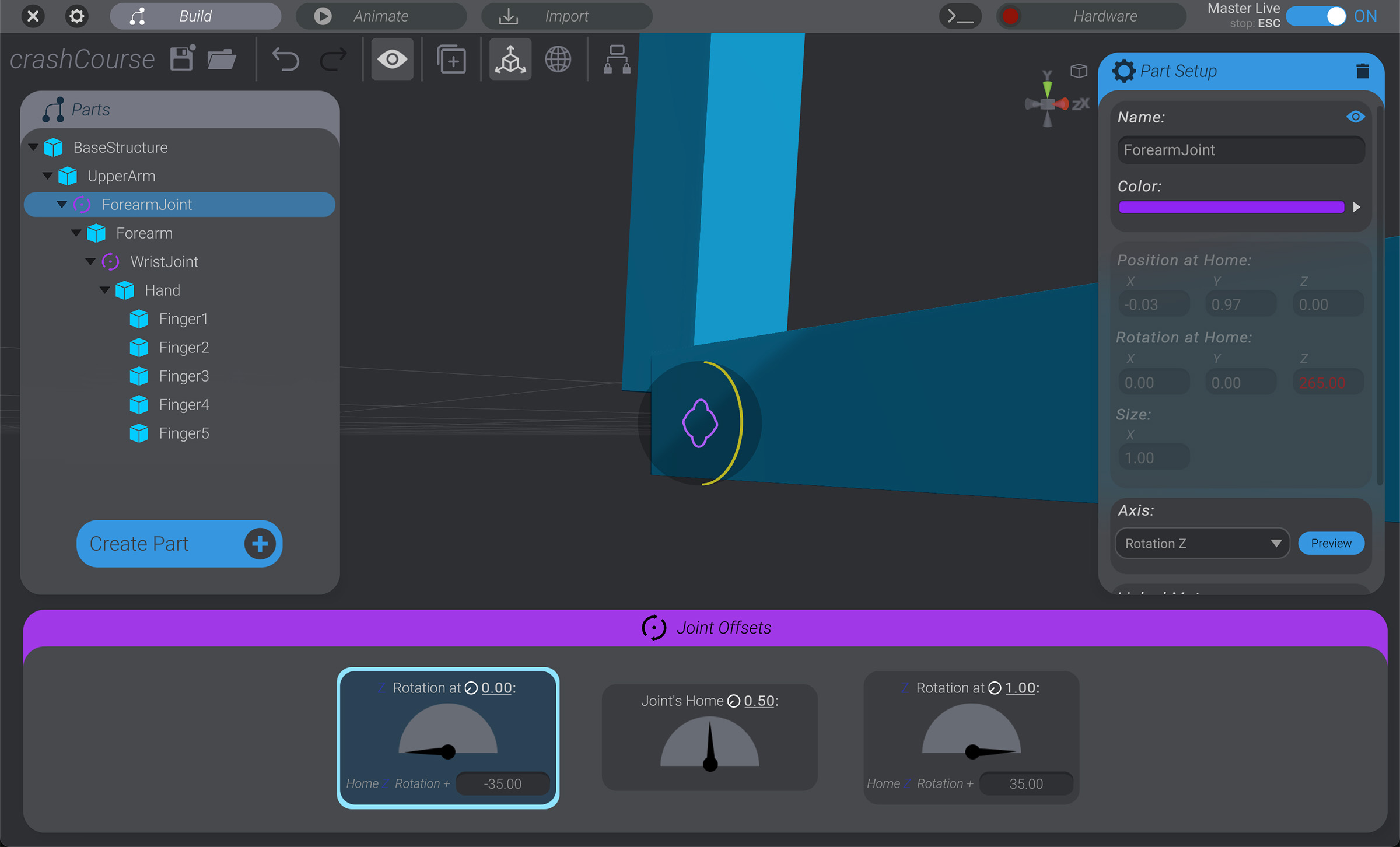
Task: Open the hierarchy lock toolbar icon
Action: pyautogui.click(x=617, y=58)
